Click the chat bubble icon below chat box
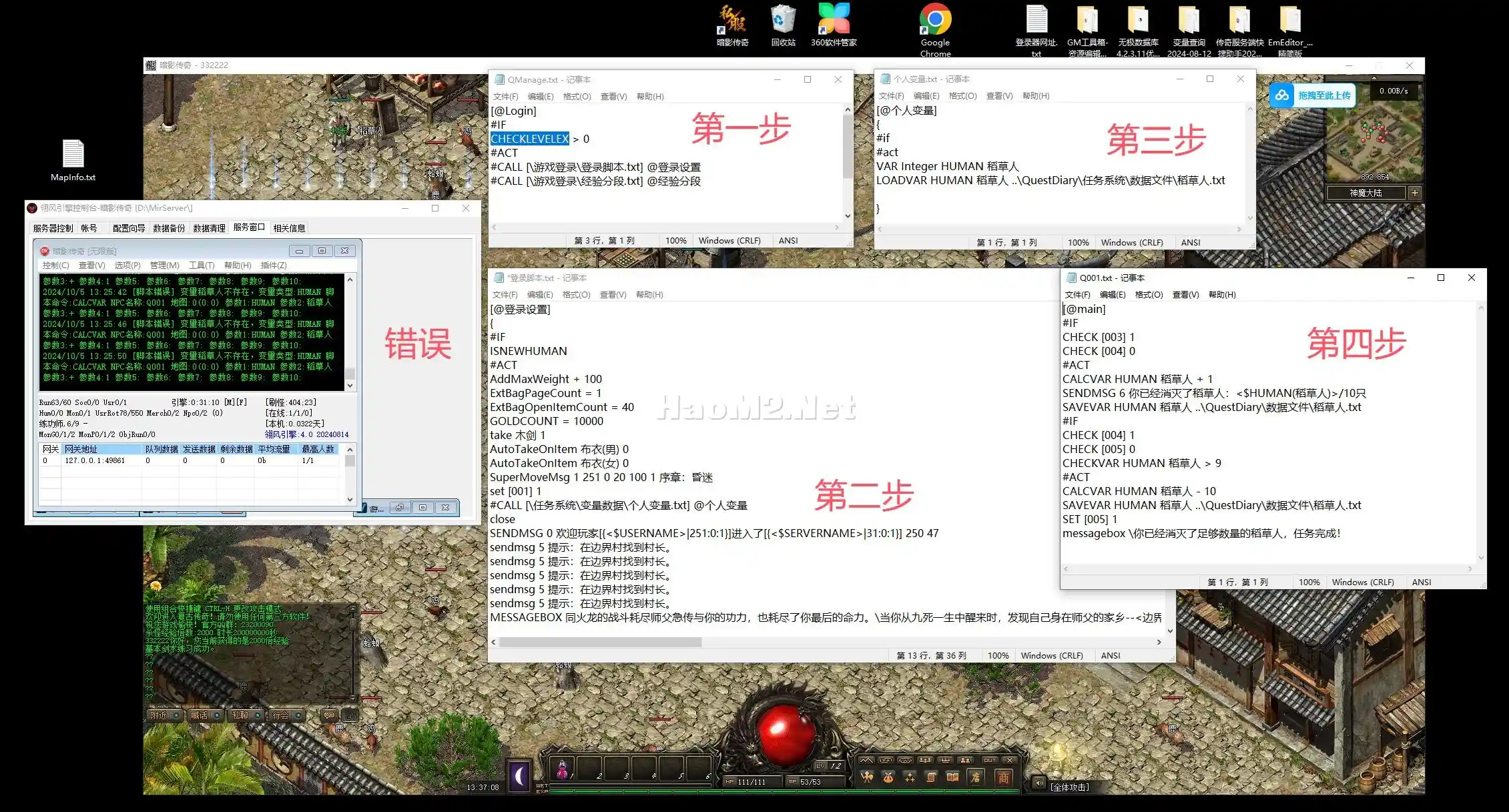The width and height of the screenshot is (1509, 812). (329, 715)
